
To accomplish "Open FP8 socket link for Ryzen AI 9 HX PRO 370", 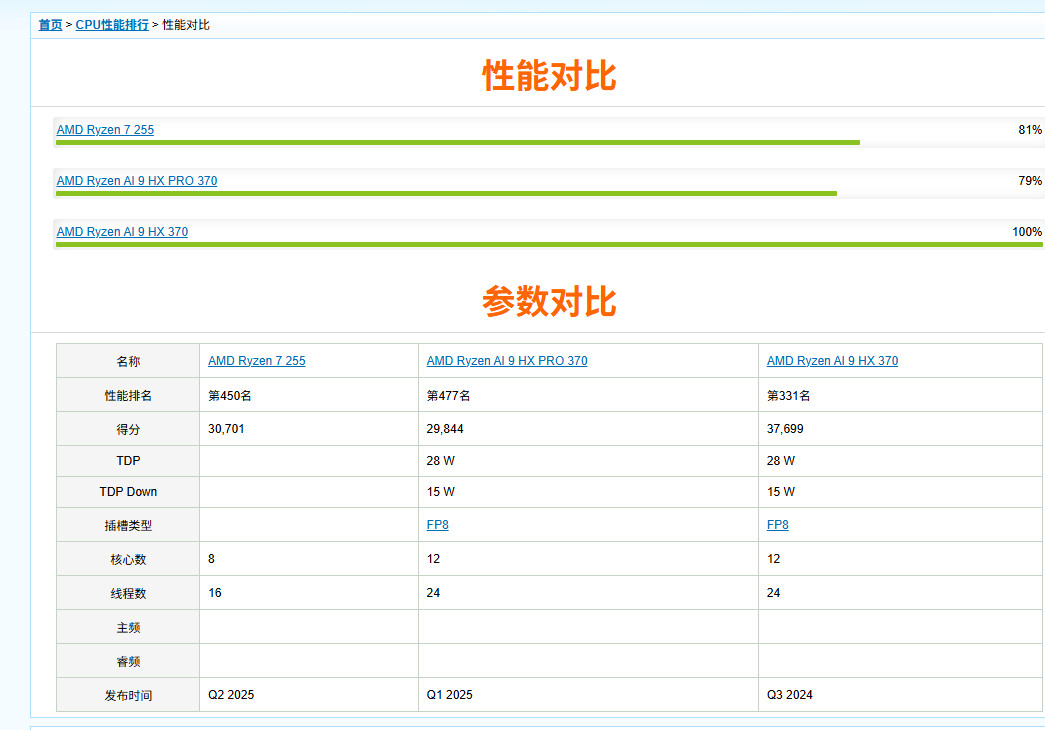I will 437,525.
